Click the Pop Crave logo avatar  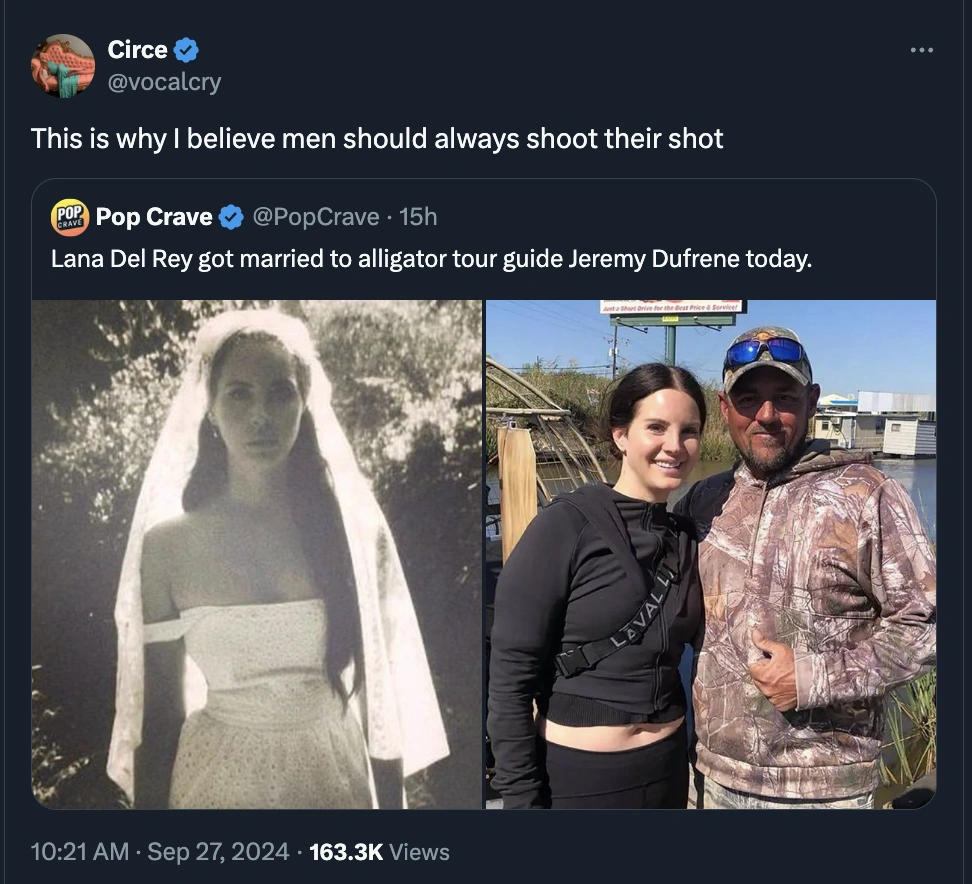[x=70, y=217]
